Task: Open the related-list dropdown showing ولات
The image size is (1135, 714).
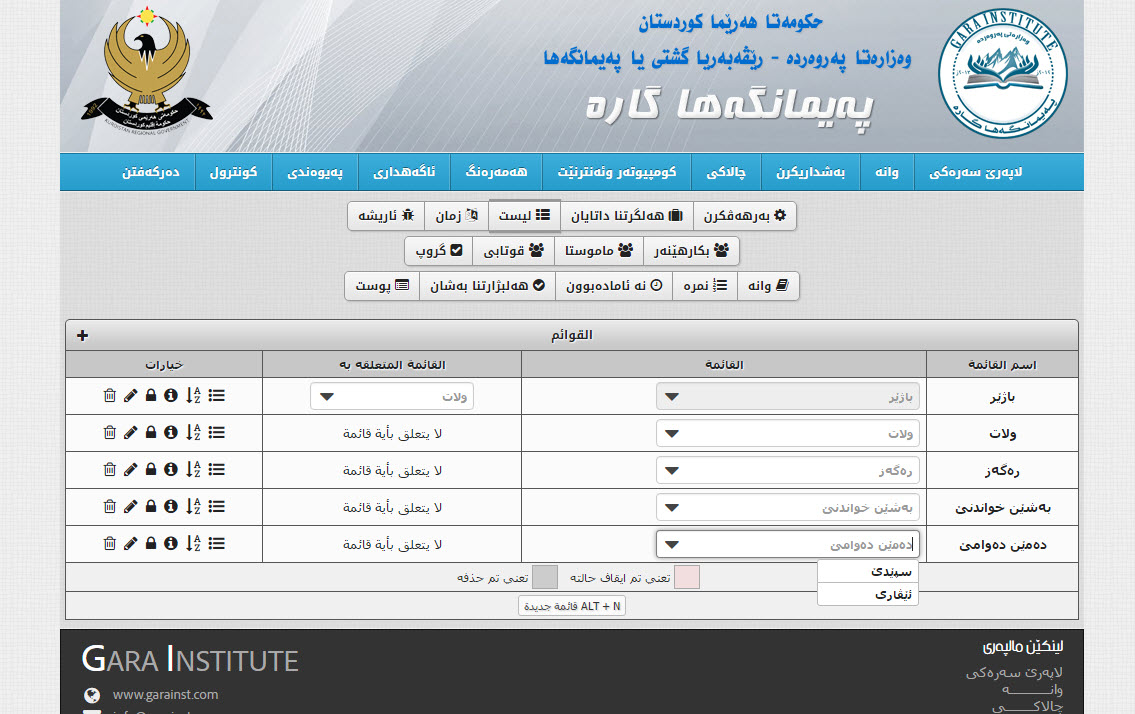Action: point(392,397)
